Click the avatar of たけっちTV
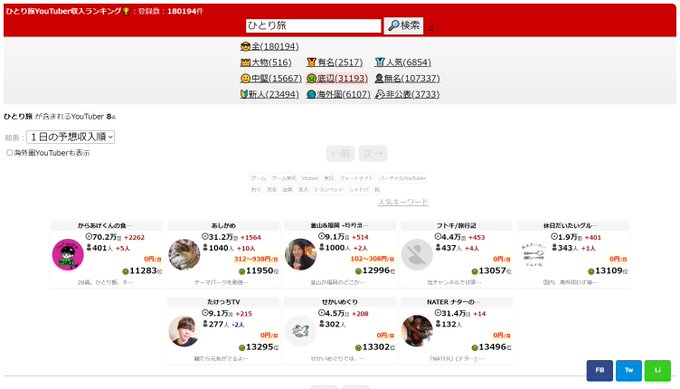 tap(184, 331)
